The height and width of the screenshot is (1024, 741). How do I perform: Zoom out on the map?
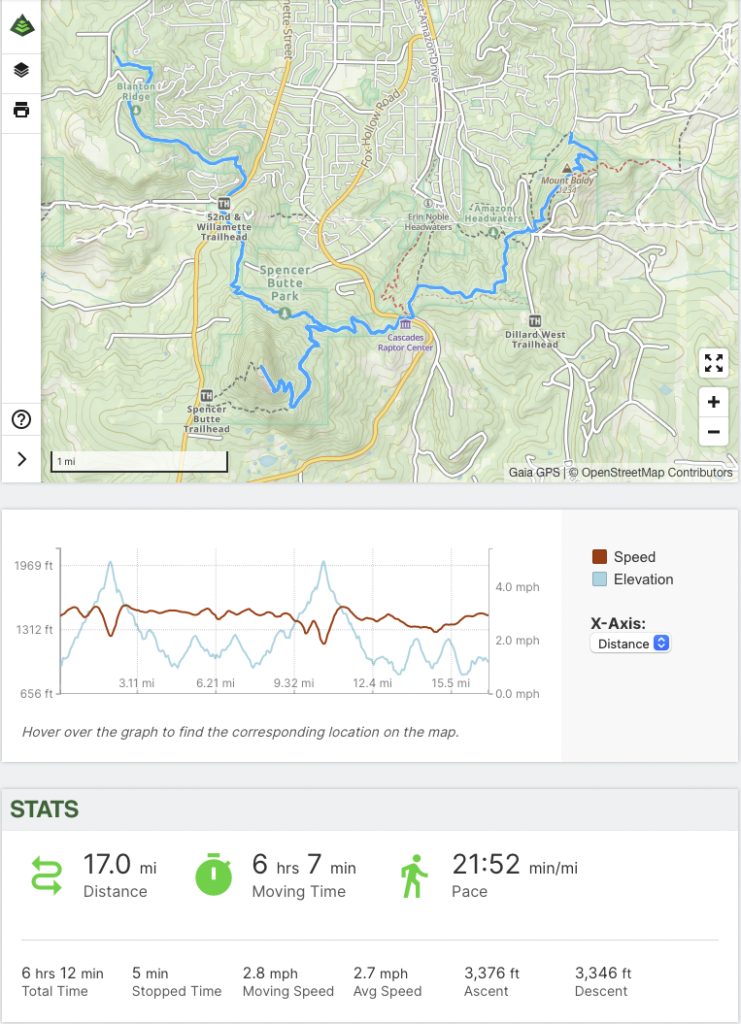(713, 432)
